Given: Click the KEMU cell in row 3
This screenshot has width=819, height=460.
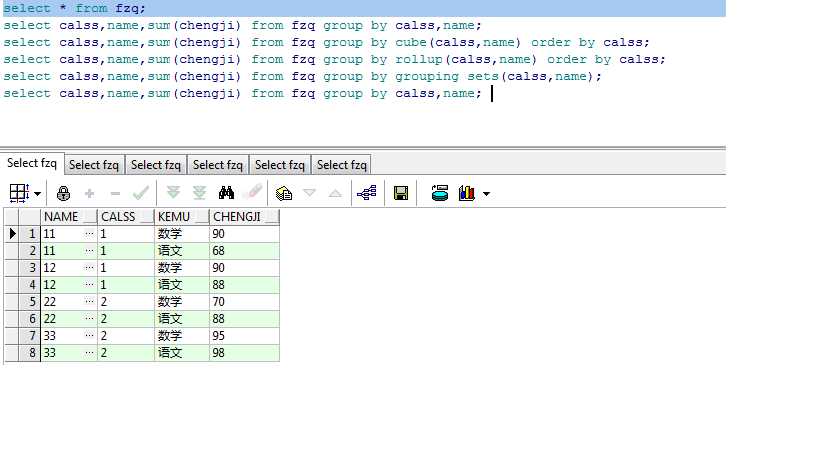Looking at the screenshot, I should tap(182, 268).
